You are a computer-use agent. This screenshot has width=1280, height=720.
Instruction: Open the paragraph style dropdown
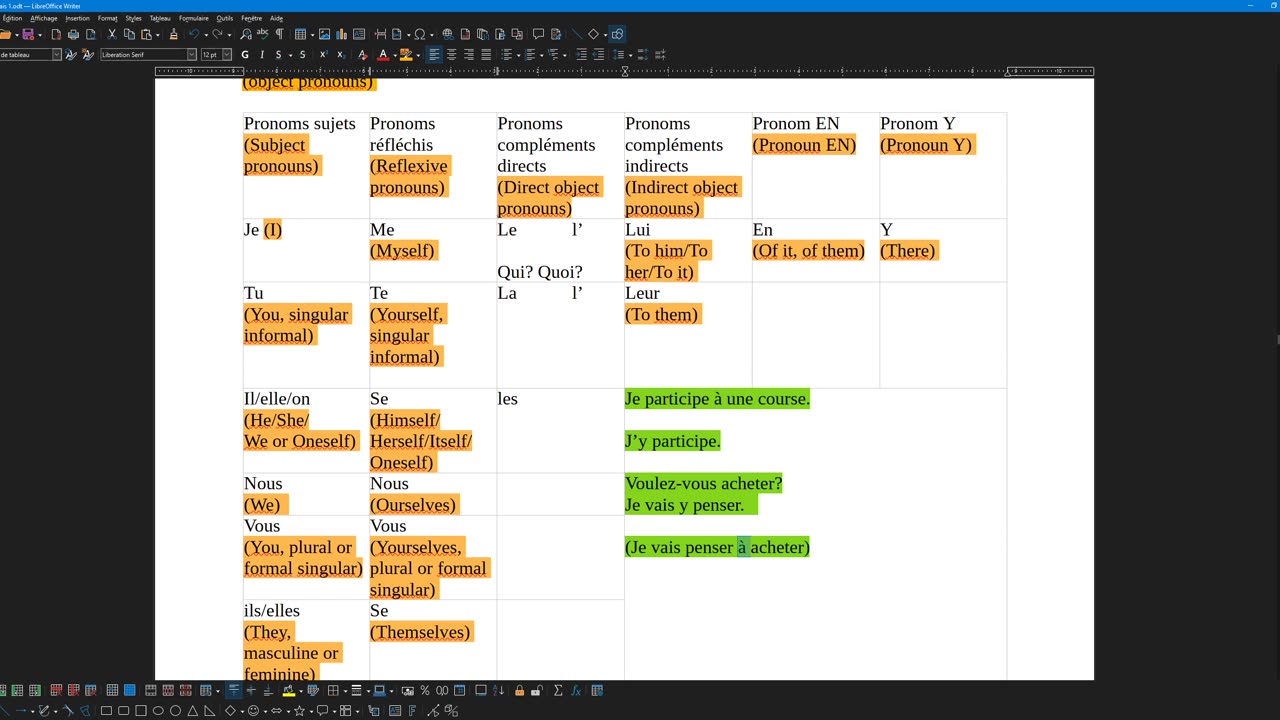pyautogui.click(x=56, y=55)
